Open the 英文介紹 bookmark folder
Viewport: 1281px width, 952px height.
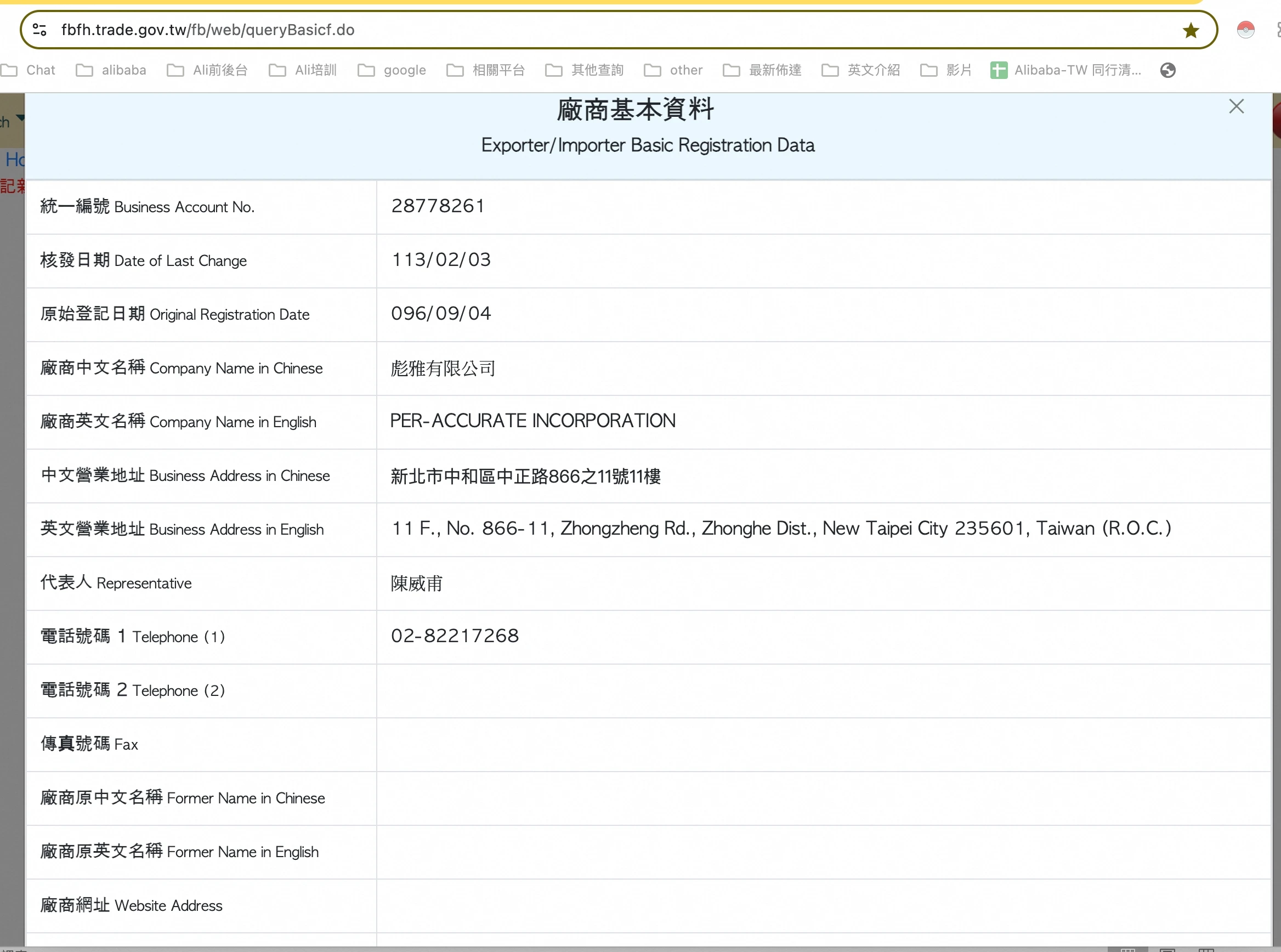861,70
